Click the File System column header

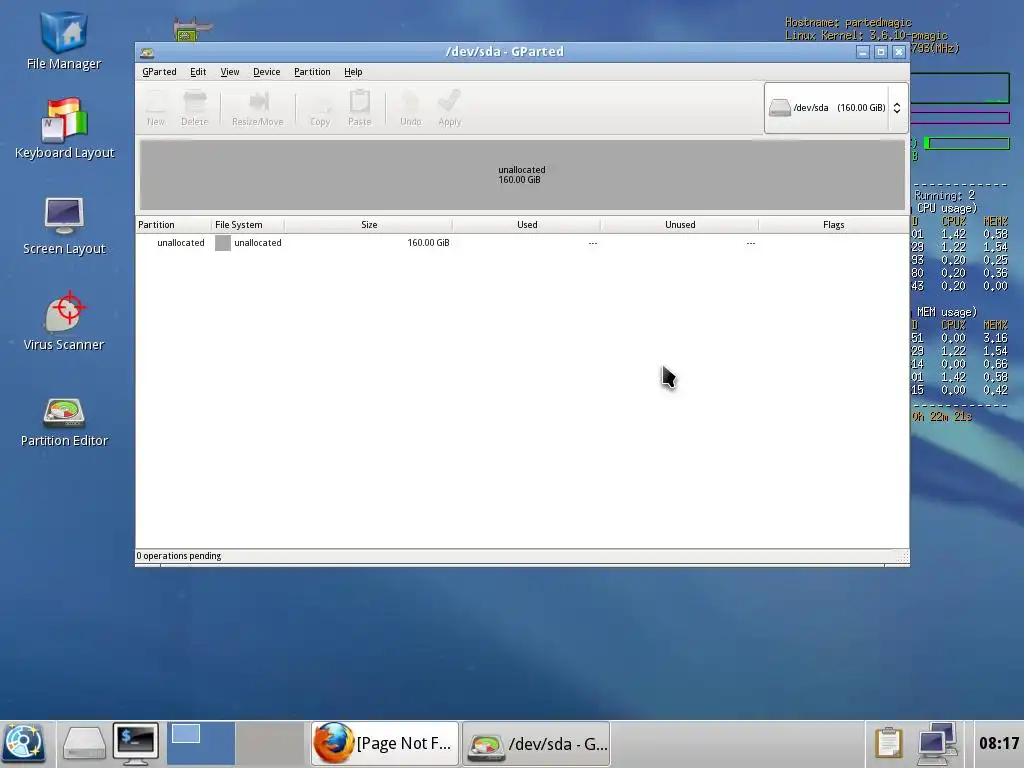pos(248,225)
